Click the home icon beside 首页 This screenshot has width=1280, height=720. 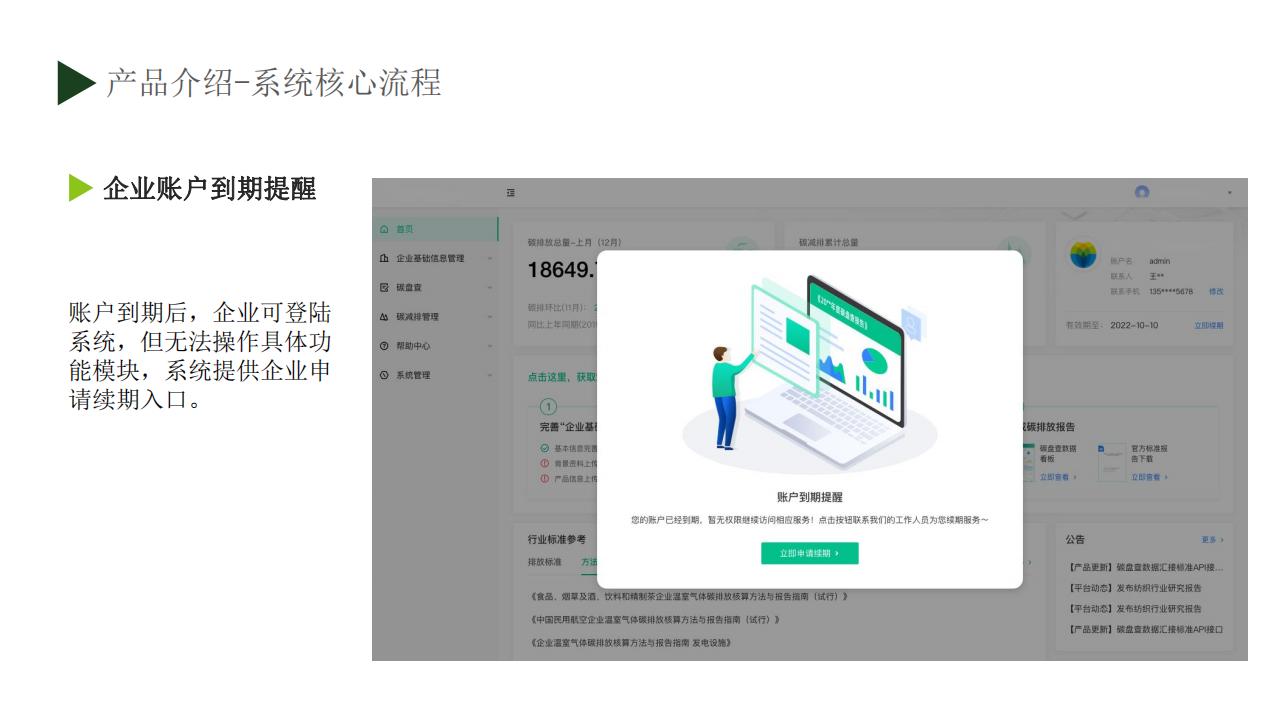point(385,229)
